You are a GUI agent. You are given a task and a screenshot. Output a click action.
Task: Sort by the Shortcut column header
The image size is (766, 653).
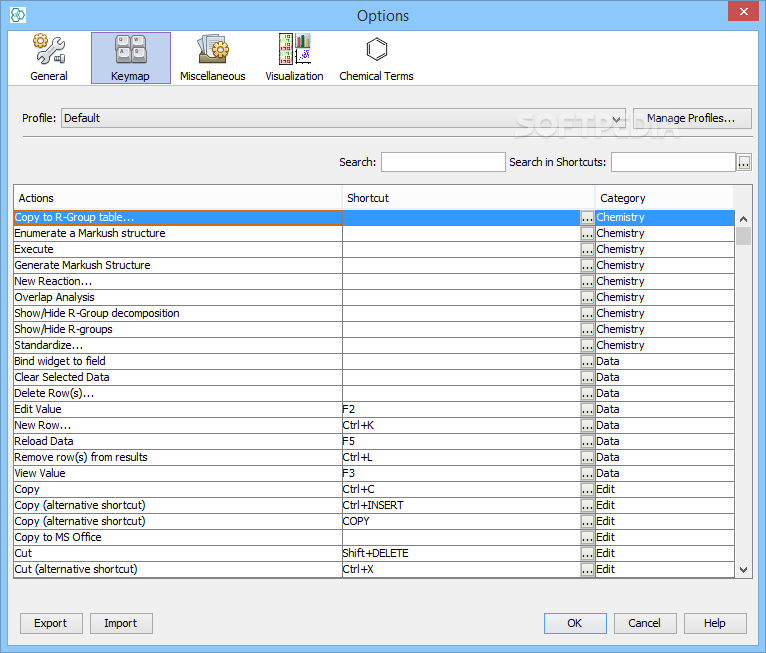pos(468,198)
